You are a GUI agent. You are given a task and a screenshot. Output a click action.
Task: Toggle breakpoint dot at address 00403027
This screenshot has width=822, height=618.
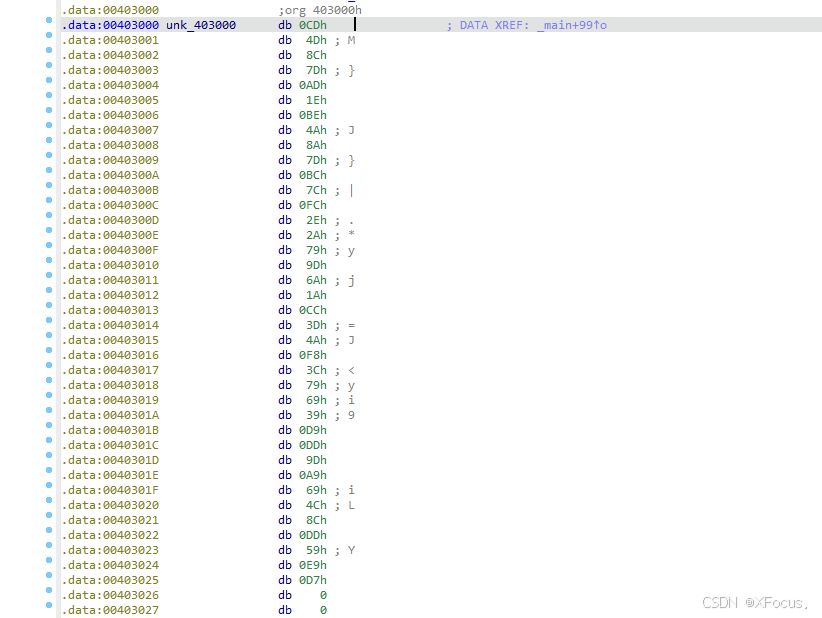point(49,605)
